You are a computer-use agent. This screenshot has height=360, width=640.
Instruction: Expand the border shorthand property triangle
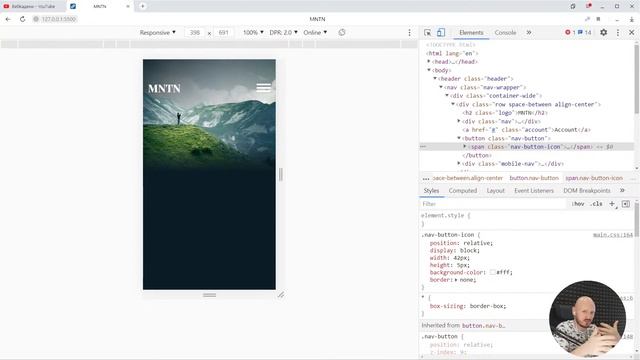coord(456,280)
